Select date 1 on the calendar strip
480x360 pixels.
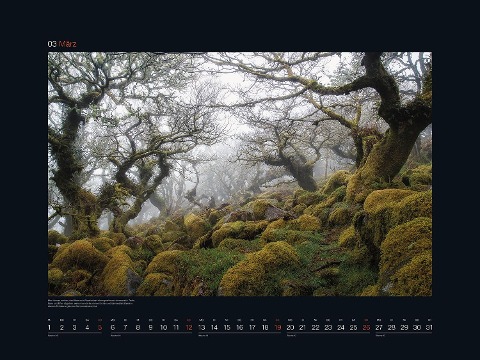pos(49,327)
